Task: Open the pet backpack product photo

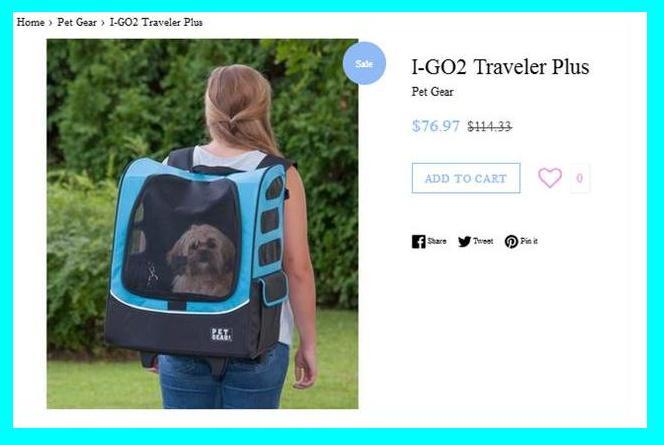Action: coord(202,224)
